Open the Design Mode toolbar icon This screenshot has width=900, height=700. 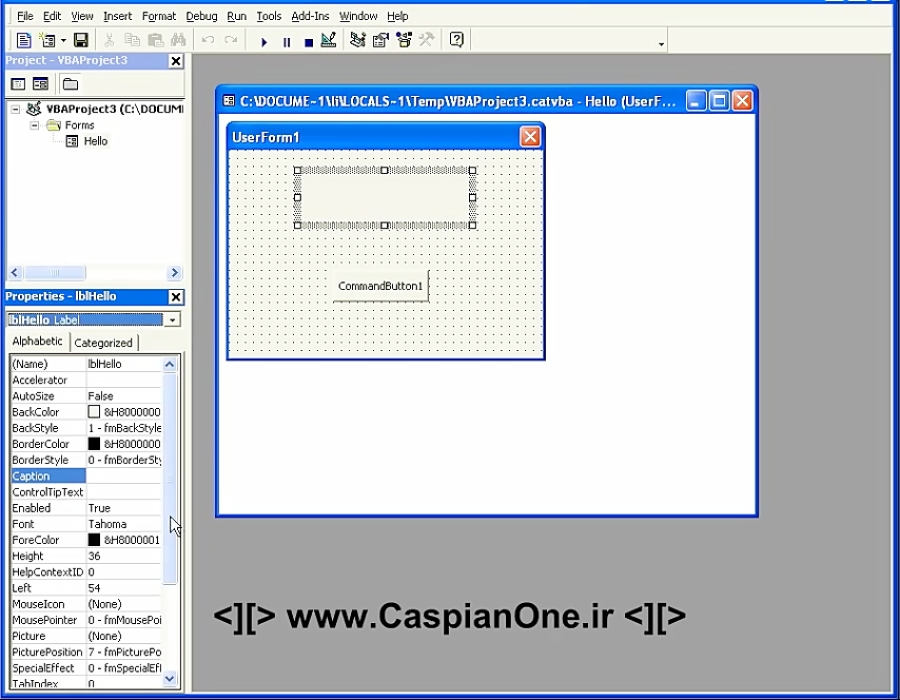329,40
